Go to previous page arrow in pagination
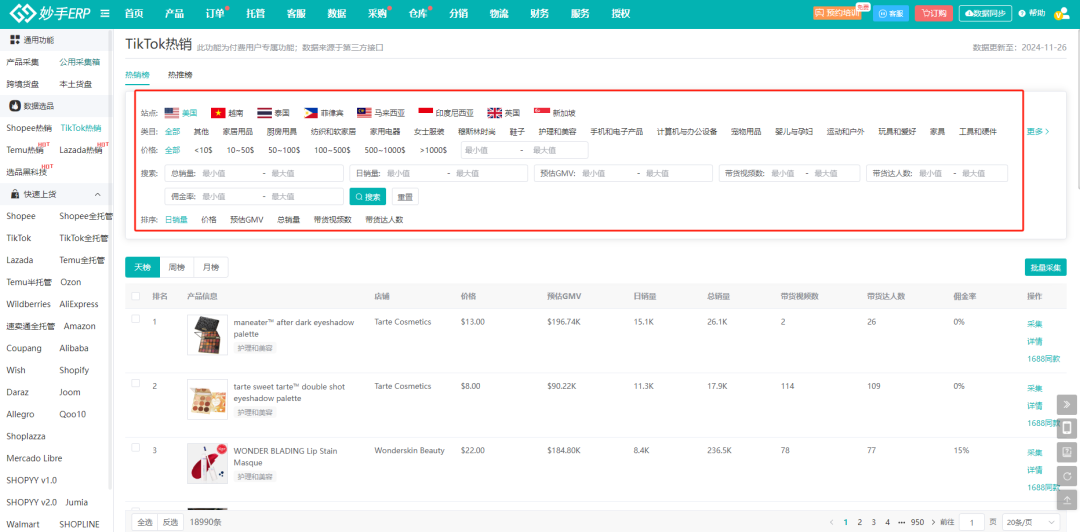 pos(831,522)
